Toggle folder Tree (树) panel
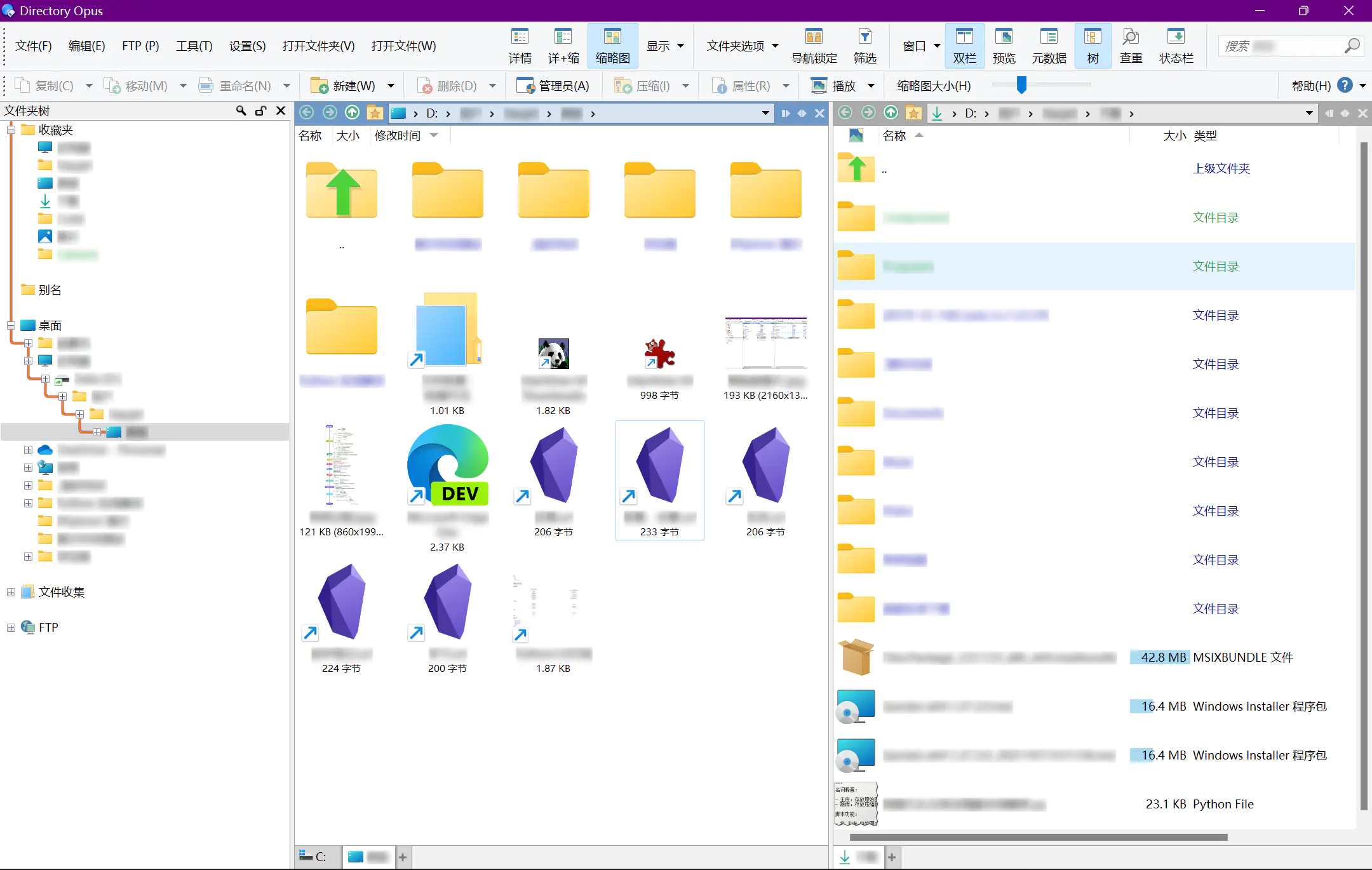 (1093, 46)
